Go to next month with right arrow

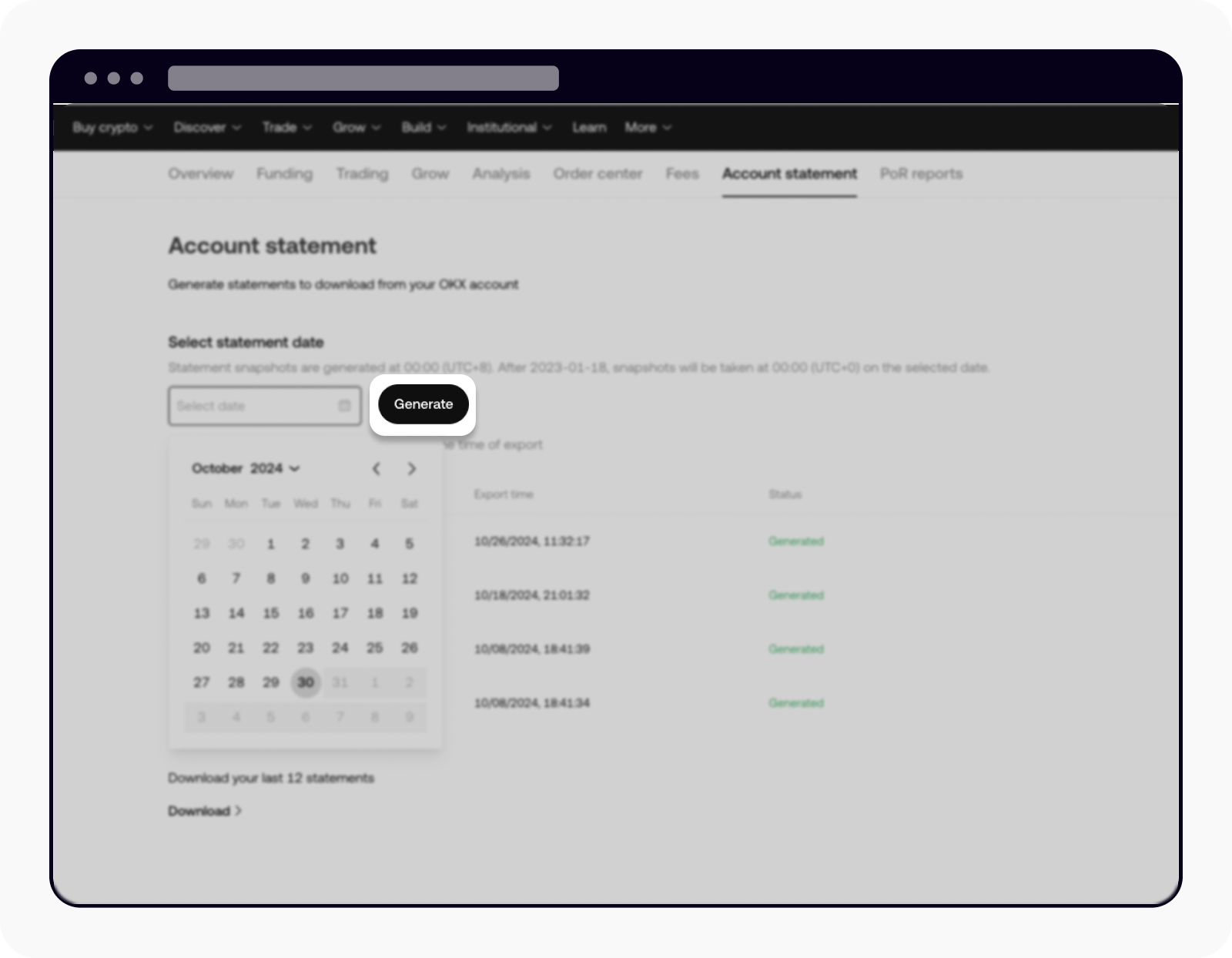pos(411,469)
